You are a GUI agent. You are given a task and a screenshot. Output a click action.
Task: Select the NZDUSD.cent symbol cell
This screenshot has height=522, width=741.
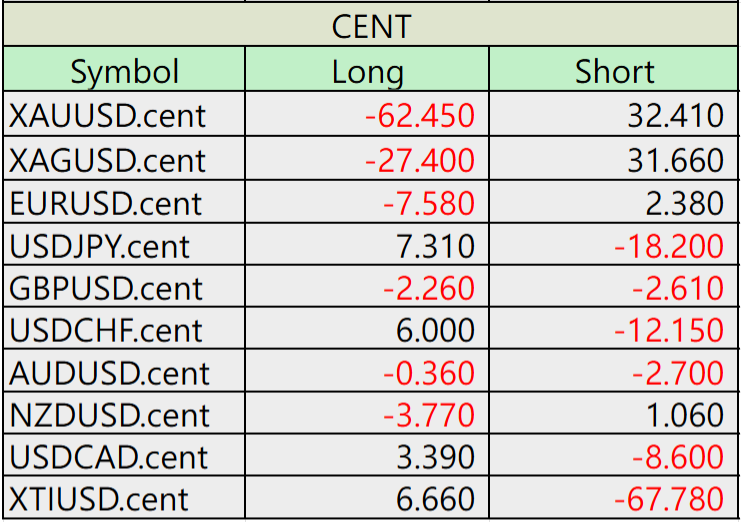[124, 413]
